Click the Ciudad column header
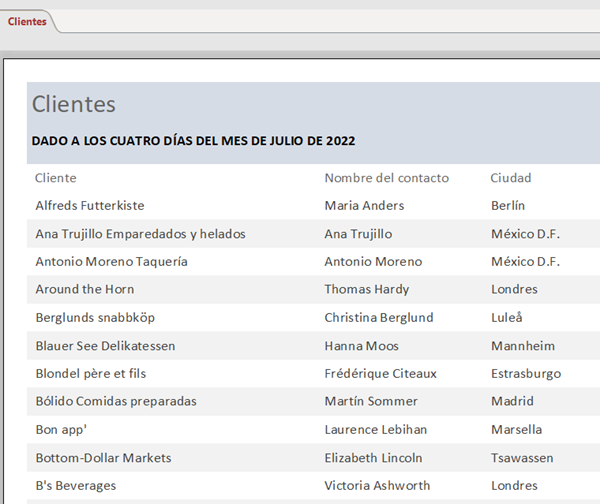The width and height of the screenshot is (600, 504). coord(510,178)
